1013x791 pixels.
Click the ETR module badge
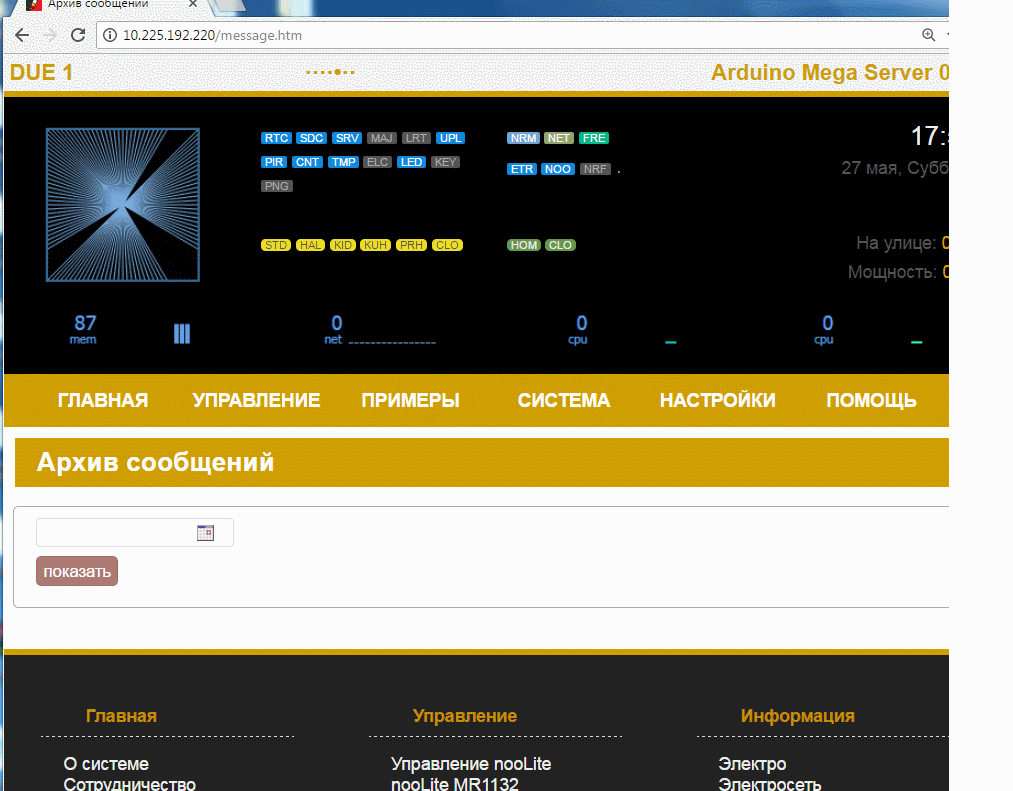[521, 169]
